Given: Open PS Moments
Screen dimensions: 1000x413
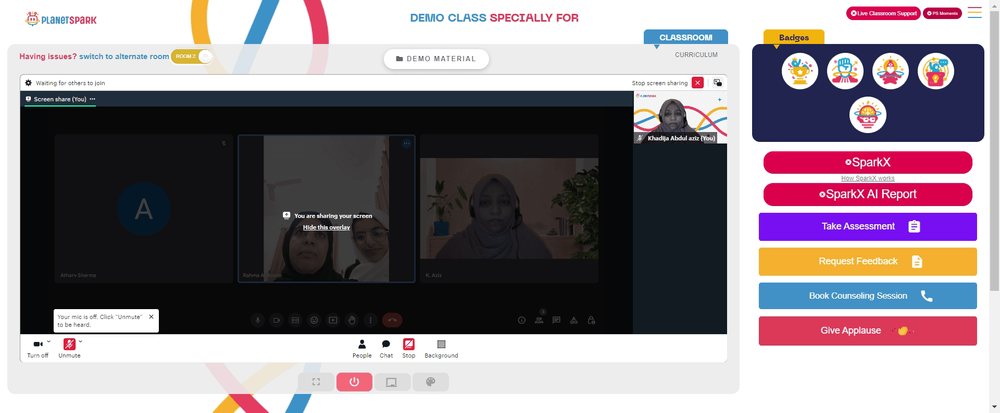Looking at the screenshot, I should pyautogui.click(x=942, y=13).
